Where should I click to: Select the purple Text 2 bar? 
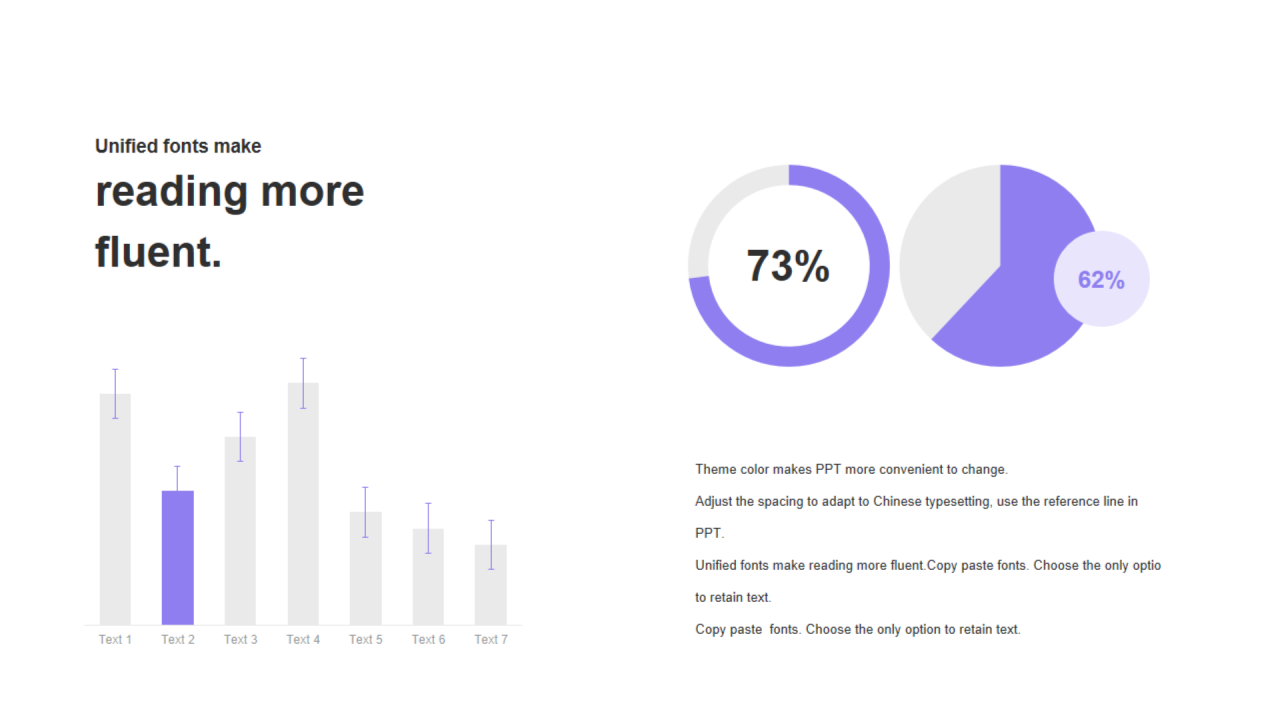178,557
